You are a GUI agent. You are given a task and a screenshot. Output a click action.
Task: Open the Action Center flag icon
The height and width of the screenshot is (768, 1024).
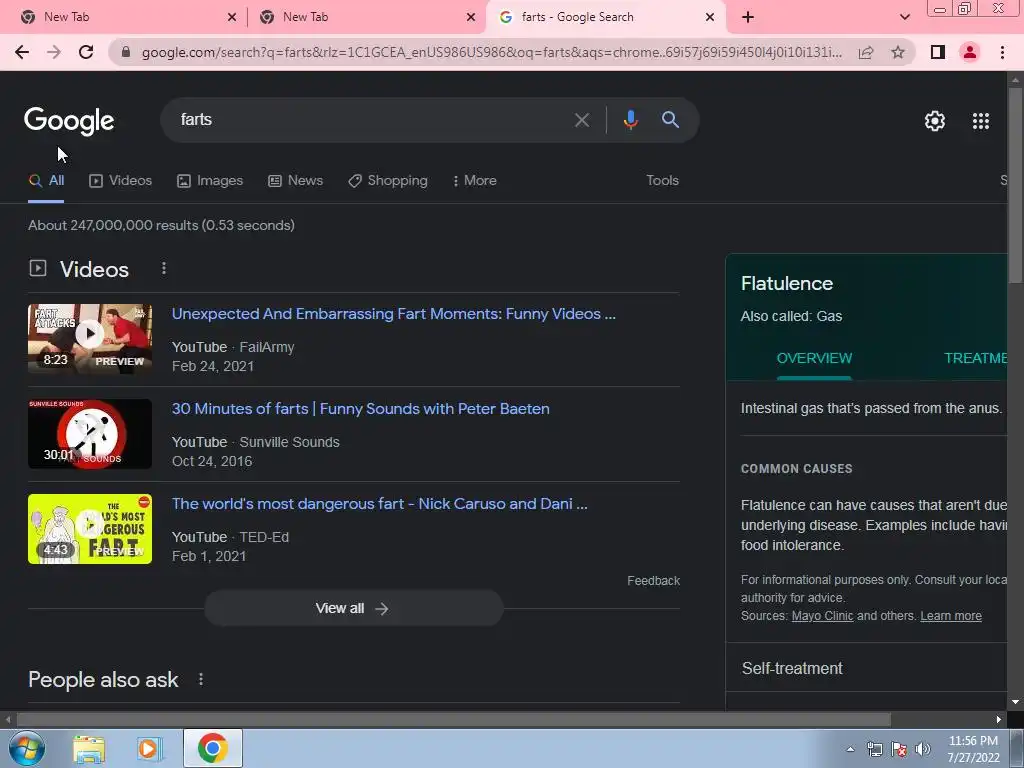[899, 749]
